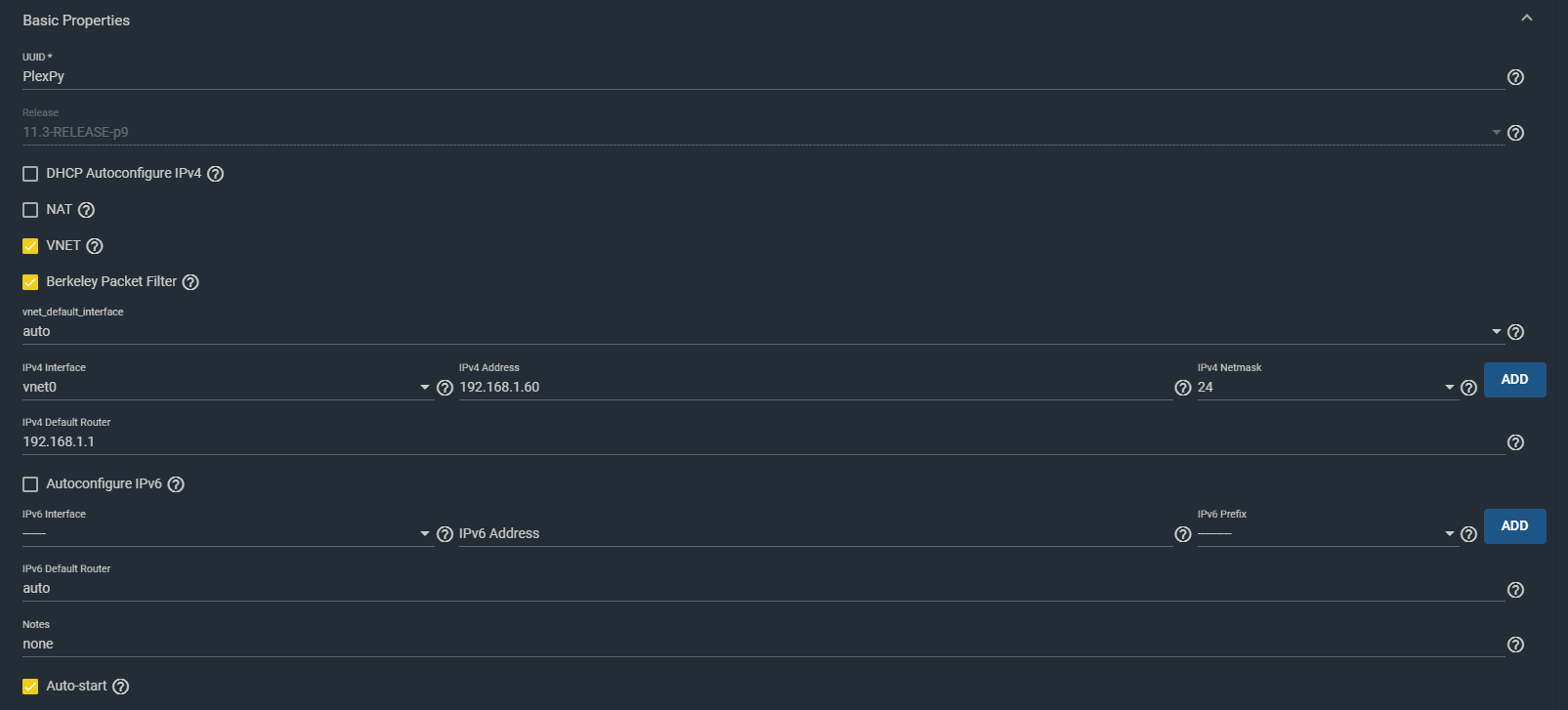Enable Autoconfigure IPv6 checkbox
This screenshot has height=710, width=1568.
coord(30,484)
